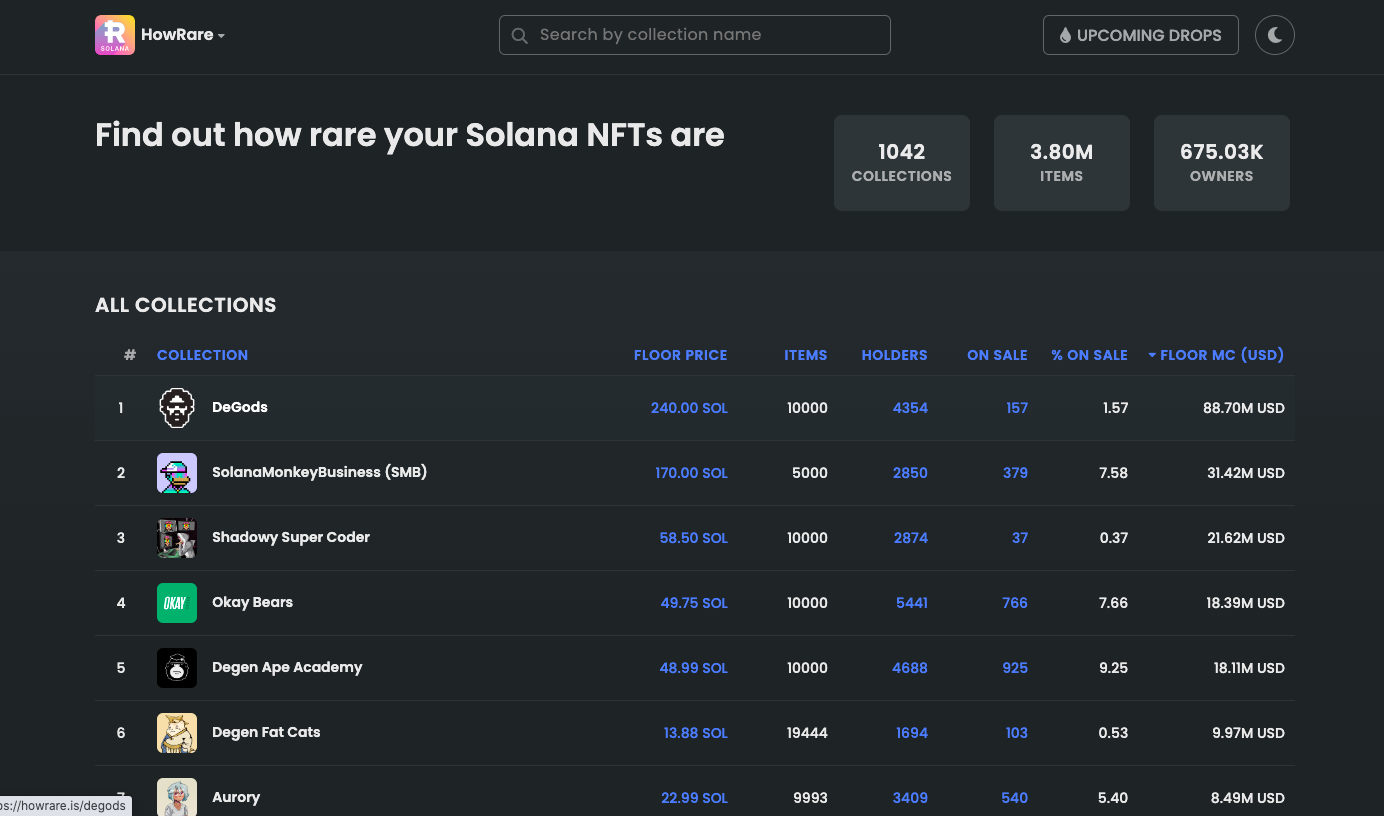This screenshot has width=1384, height=816.
Task: Click Aurory floor price 22.99 SOL
Action: coord(694,798)
